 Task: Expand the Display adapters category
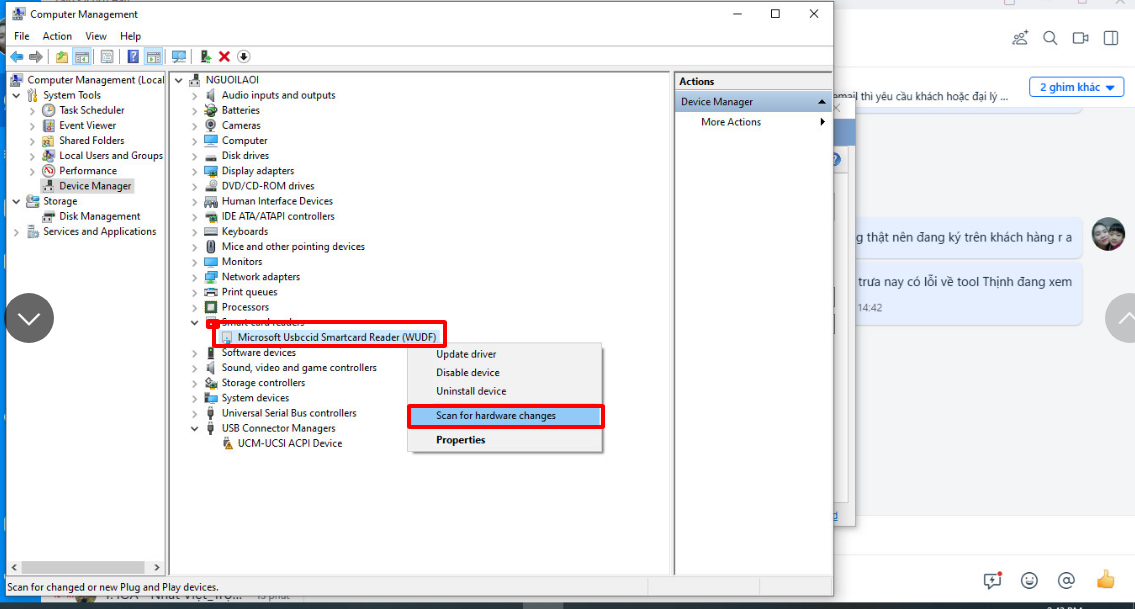pos(194,172)
